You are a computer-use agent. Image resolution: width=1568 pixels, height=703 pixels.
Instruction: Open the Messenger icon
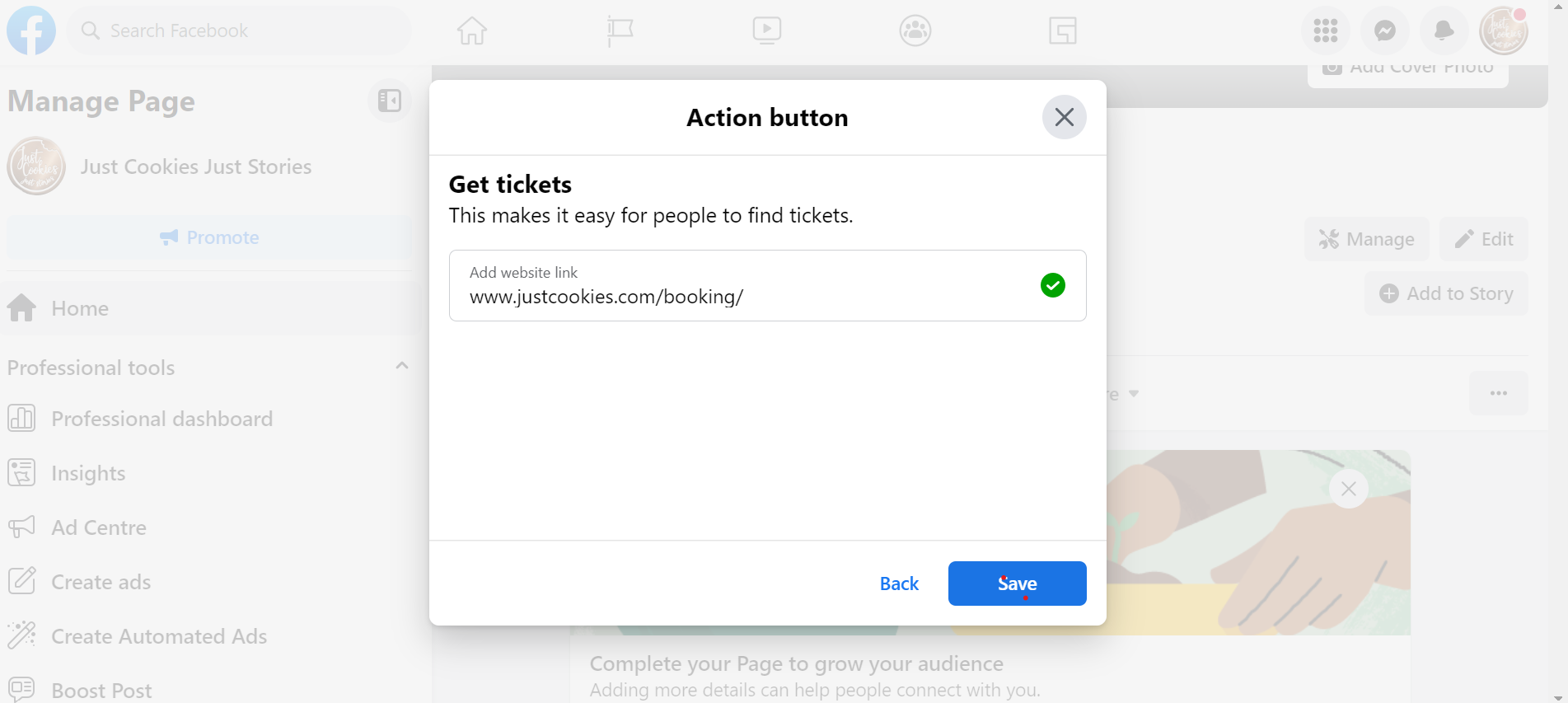(1385, 30)
